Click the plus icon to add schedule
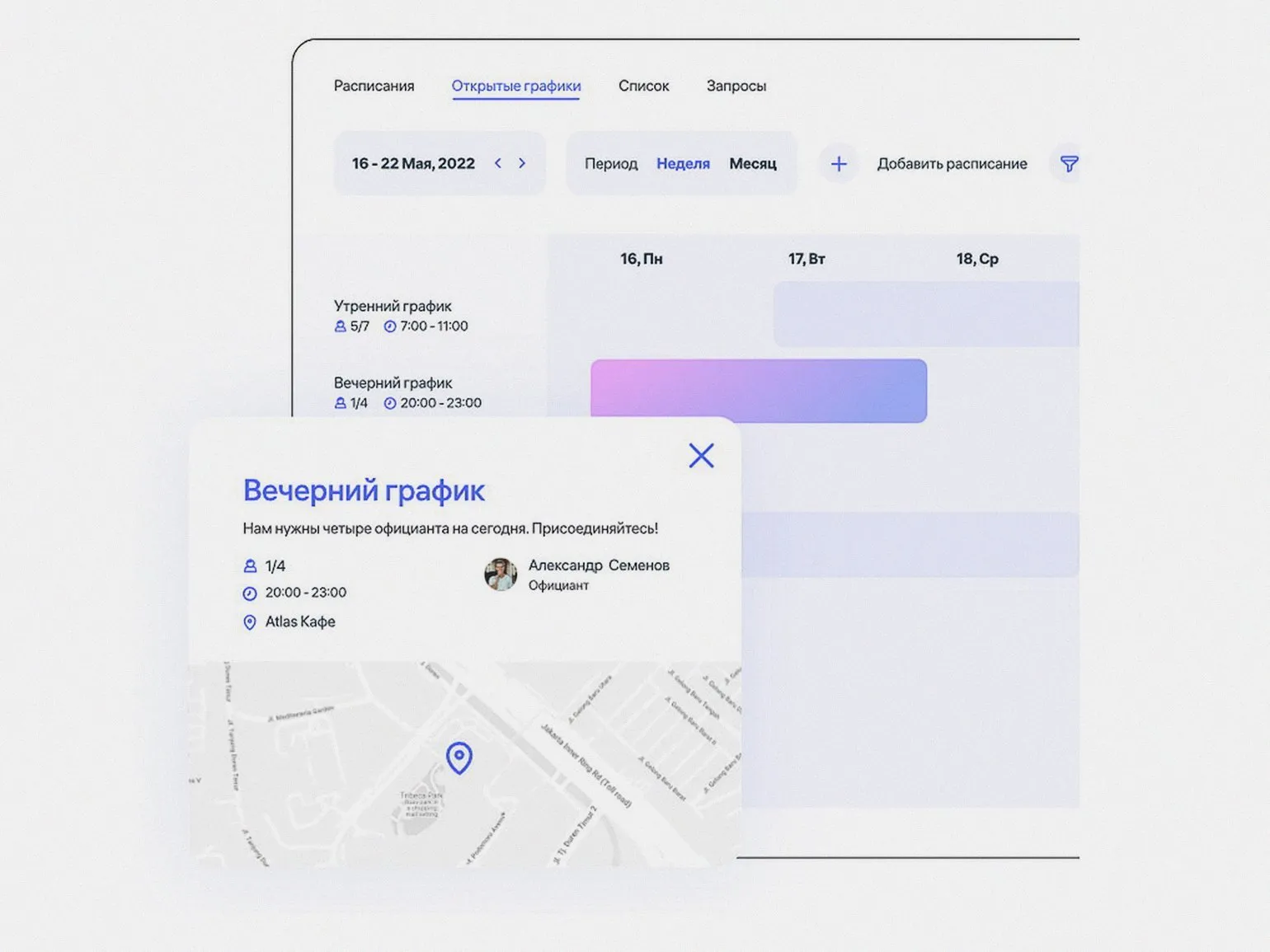1270x952 pixels. (x=838, y=164)
